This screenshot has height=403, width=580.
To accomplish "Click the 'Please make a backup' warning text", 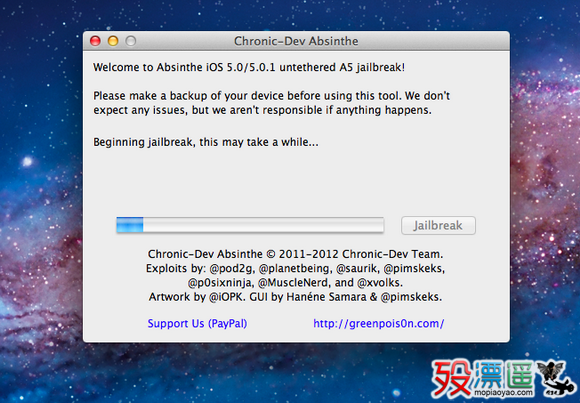I will pyautogui.click(x=272, y=103).
